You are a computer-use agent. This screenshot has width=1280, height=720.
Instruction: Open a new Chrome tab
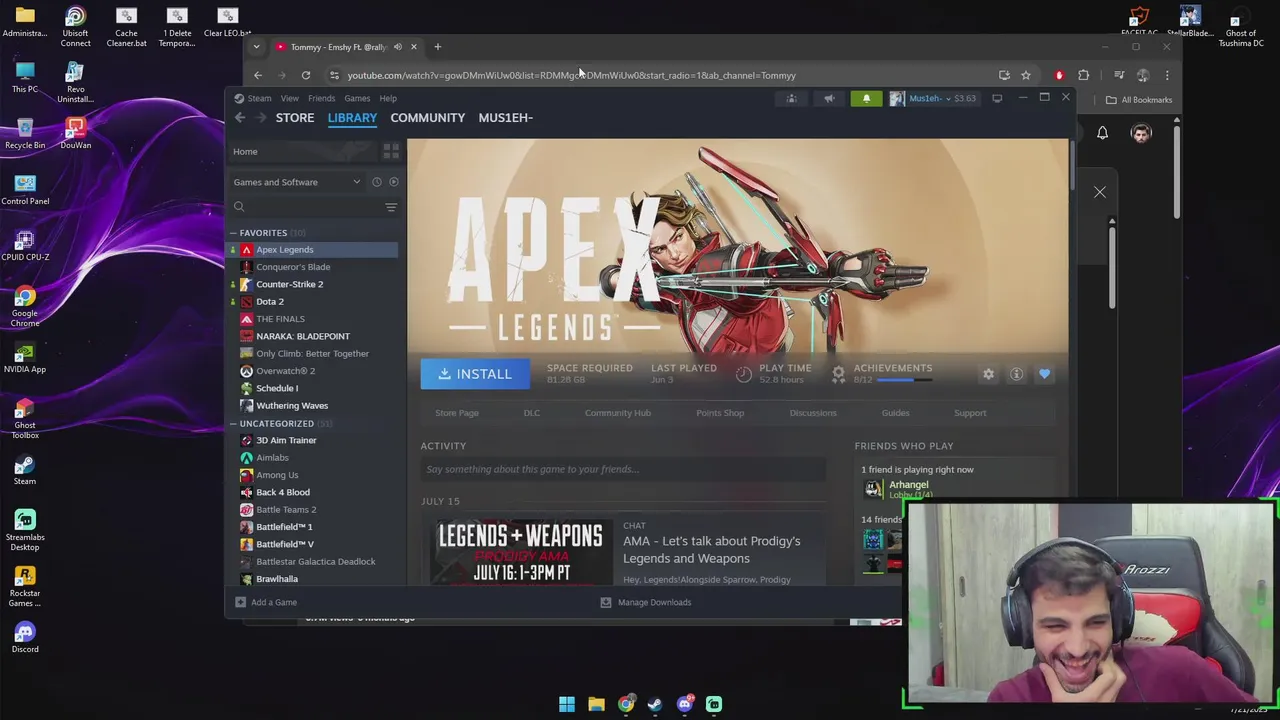(437, 47)
